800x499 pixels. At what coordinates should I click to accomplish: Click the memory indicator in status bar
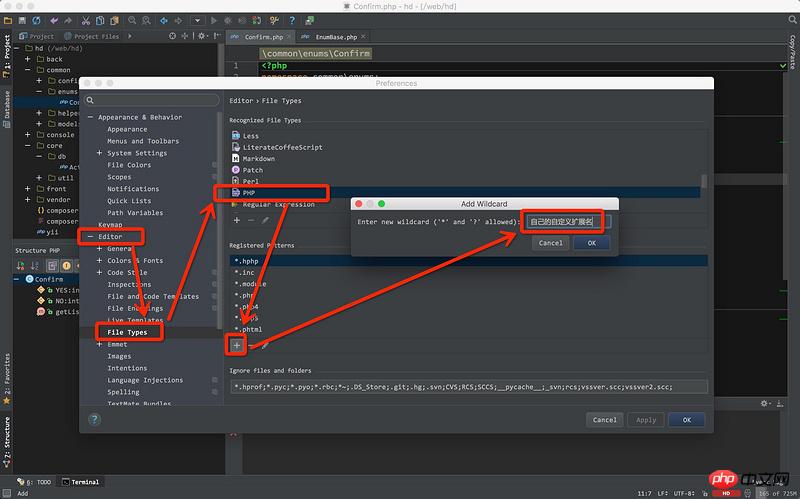(779, 493)
